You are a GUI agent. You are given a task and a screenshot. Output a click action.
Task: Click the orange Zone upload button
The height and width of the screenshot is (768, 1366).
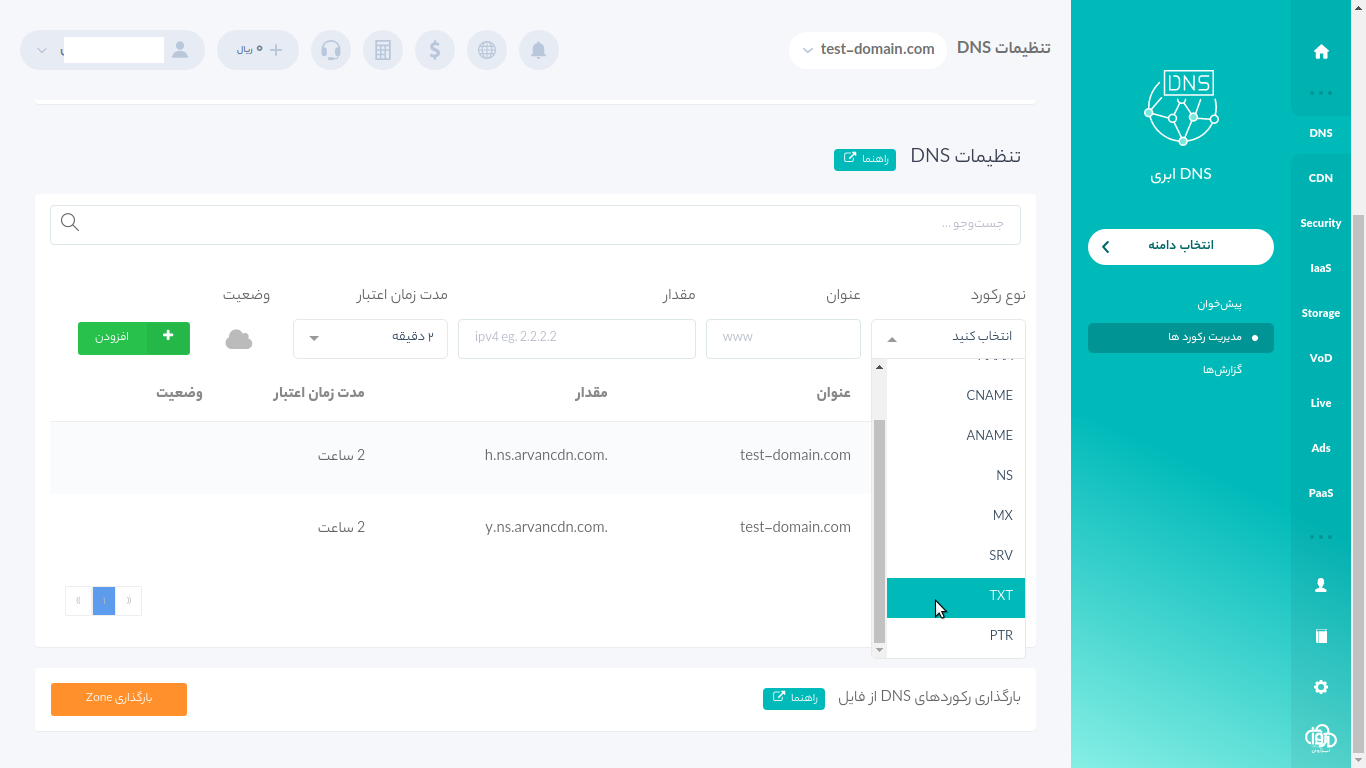(x=119, y=698)
